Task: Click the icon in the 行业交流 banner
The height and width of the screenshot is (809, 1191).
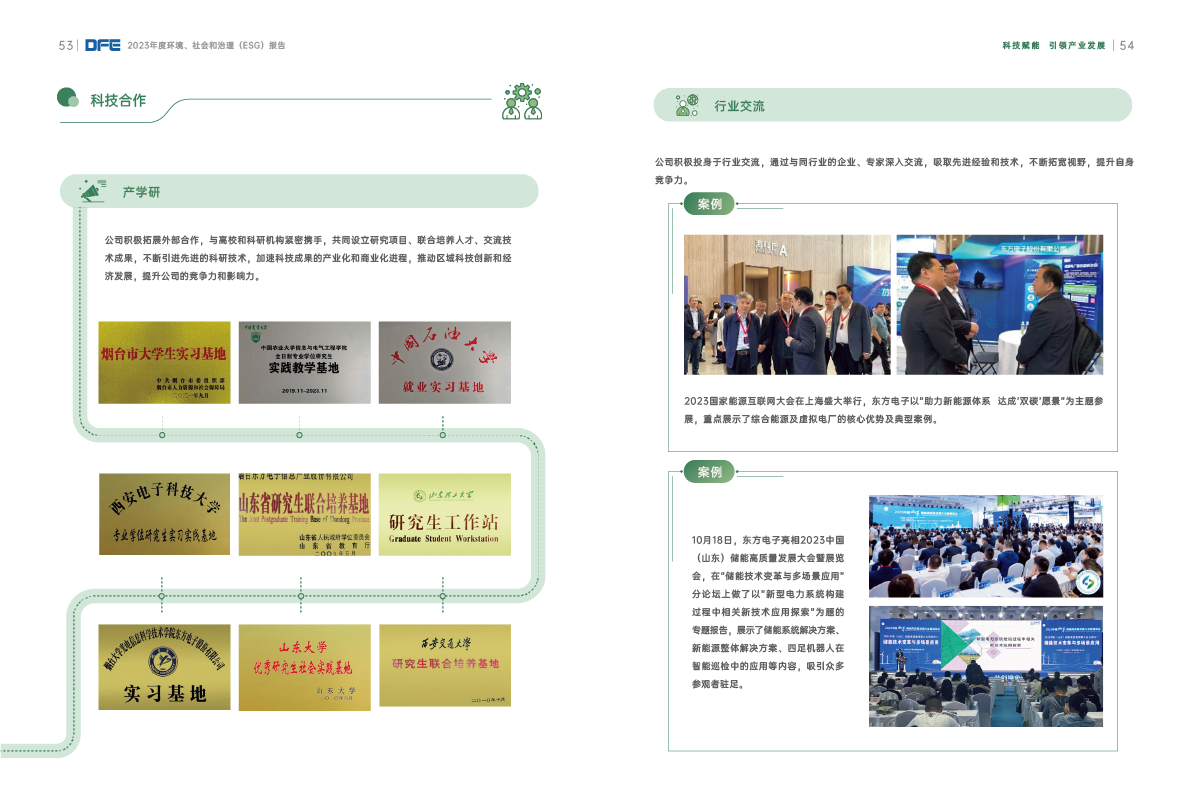Action: click(x=686, y=105)
